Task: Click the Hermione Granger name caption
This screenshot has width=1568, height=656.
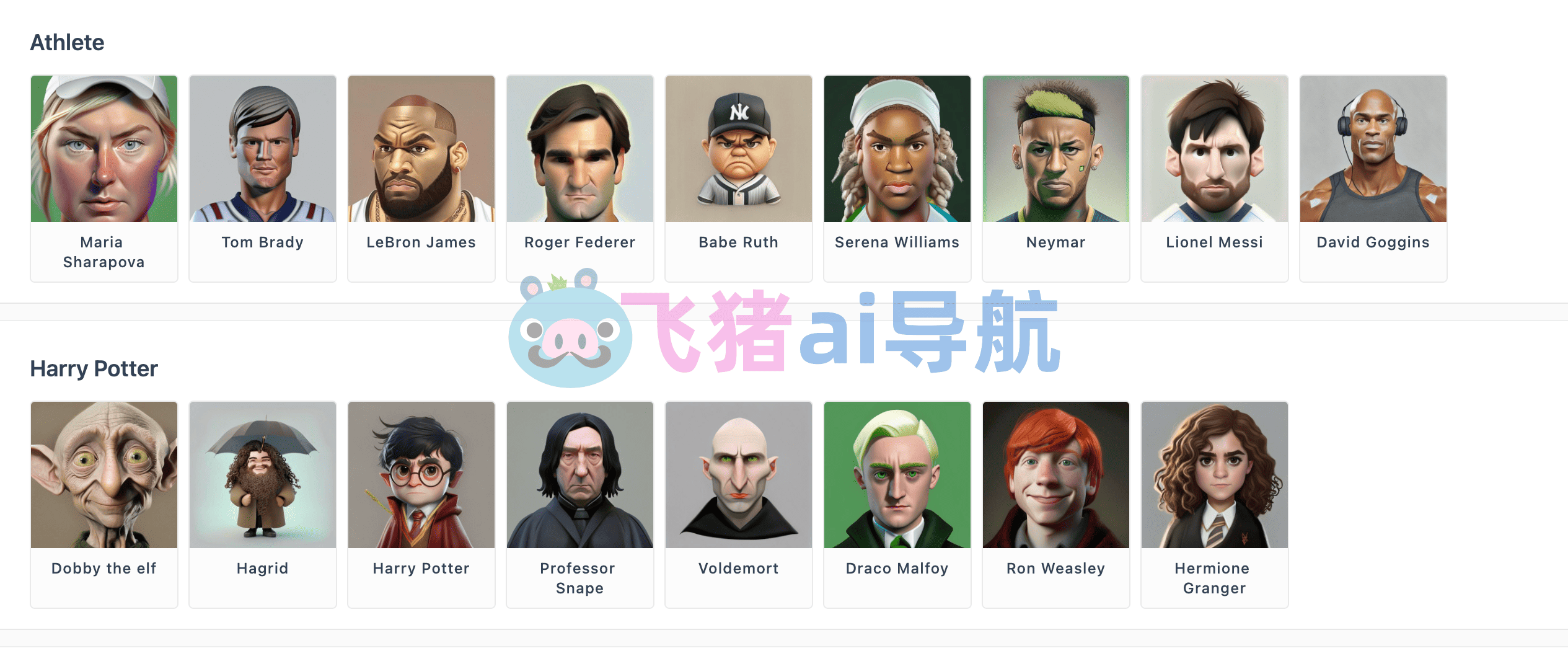Action: coord(1213,578)
